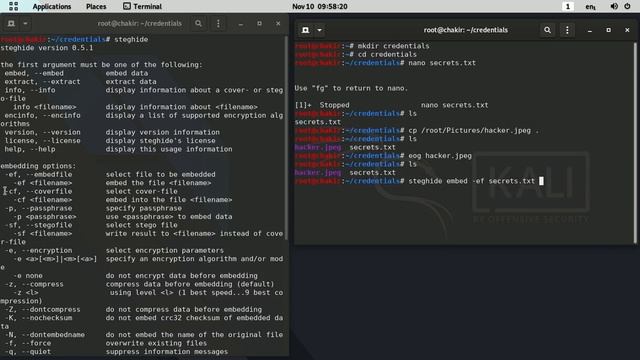This screenshot has height=360, width=640.
Task: Minimize the left terminal window
Action: coord(241,24)
